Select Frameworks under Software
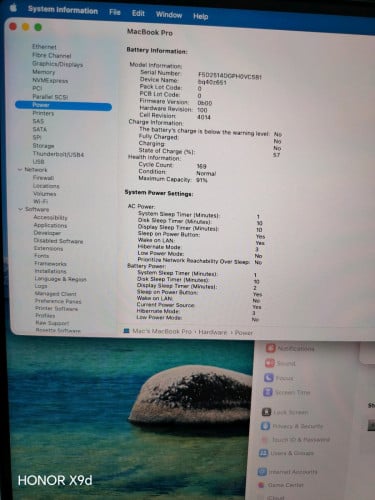375x500 pixels. point(50,264)
